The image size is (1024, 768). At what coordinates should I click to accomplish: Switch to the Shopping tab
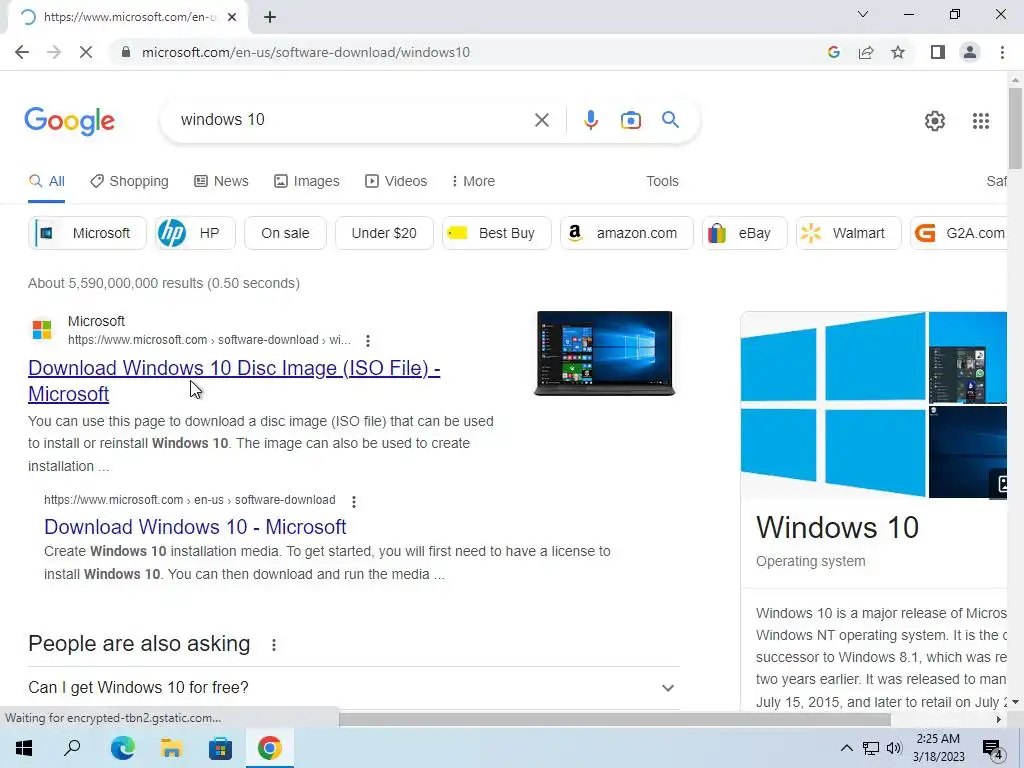129,181
